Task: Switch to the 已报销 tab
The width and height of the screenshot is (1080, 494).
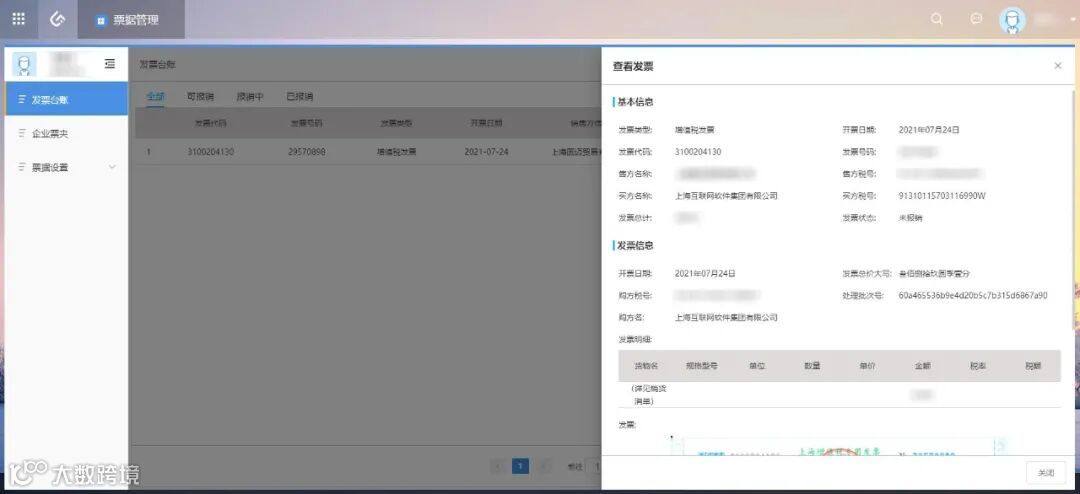Action: pyautogui.click(x=300, y=96)
